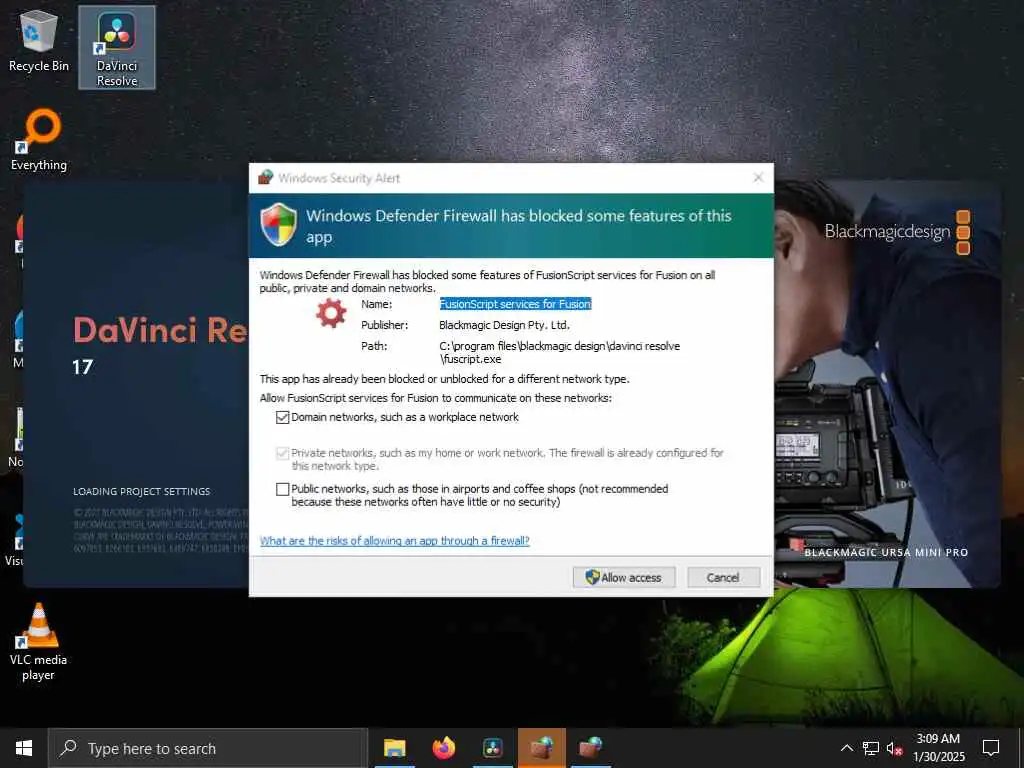1024x768 pixels.
Task: Show hidden system tray icons
Action: tap(846, 748)
